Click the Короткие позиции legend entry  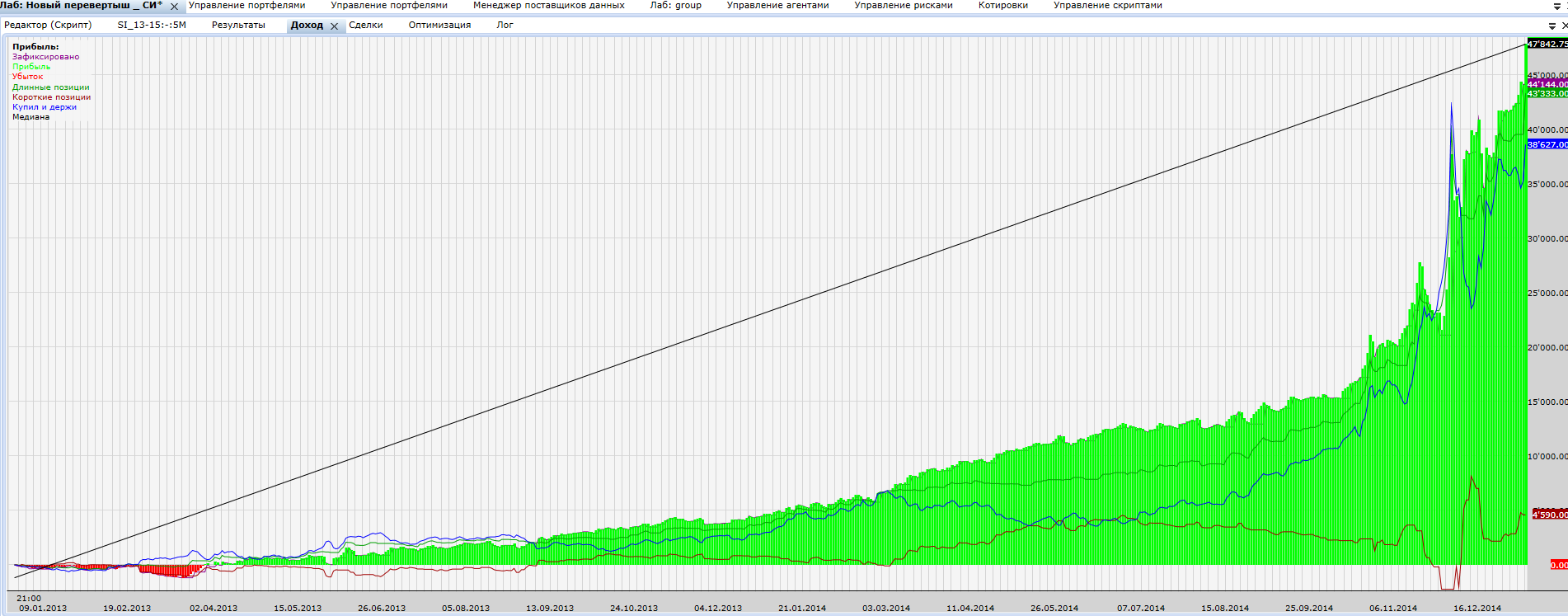(51, 97)
